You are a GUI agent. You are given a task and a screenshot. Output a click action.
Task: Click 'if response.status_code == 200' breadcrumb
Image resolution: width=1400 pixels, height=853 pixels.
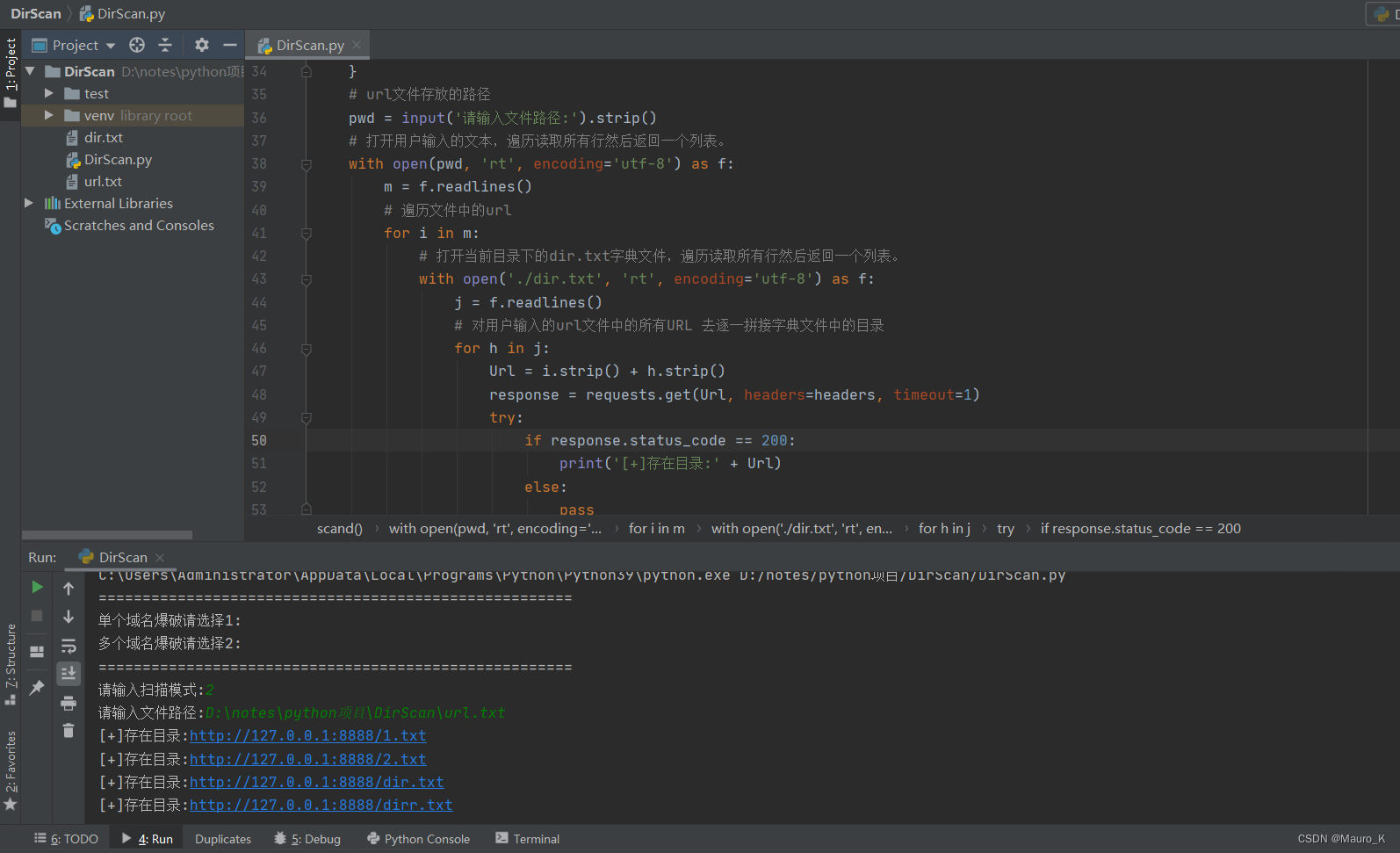1141,528
